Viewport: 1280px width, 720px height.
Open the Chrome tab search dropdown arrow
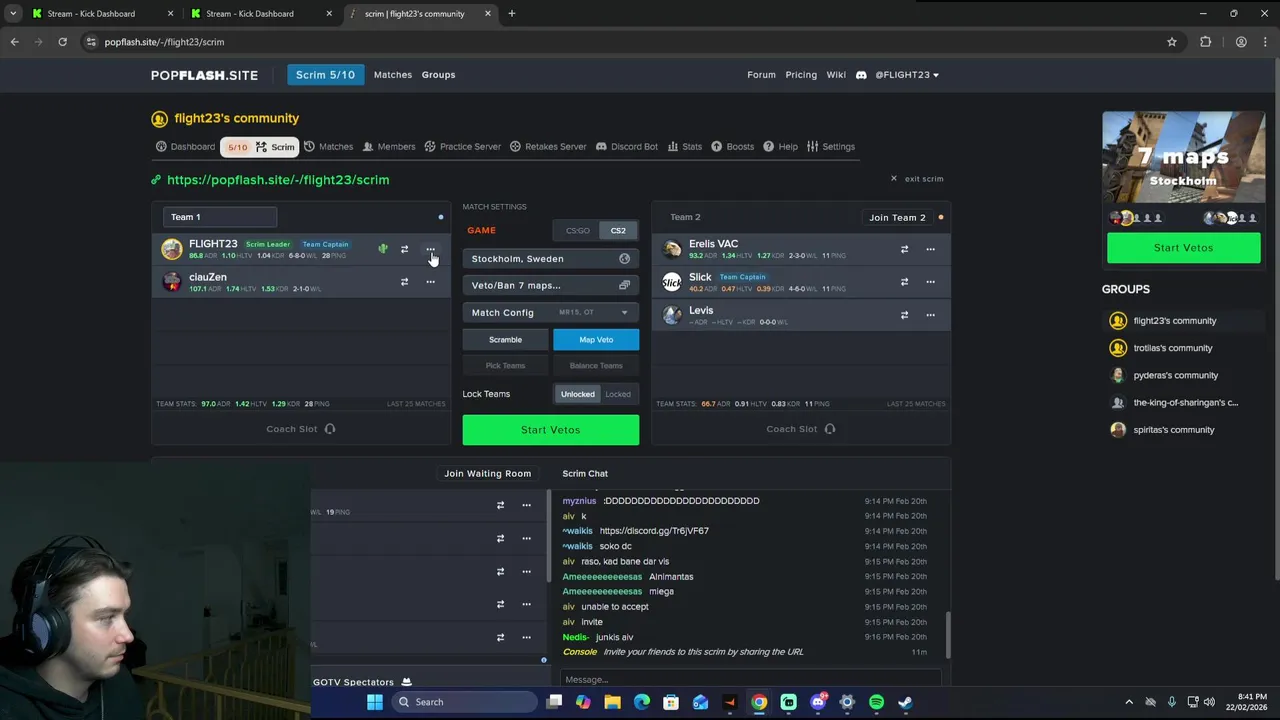[x=13, y=14]
